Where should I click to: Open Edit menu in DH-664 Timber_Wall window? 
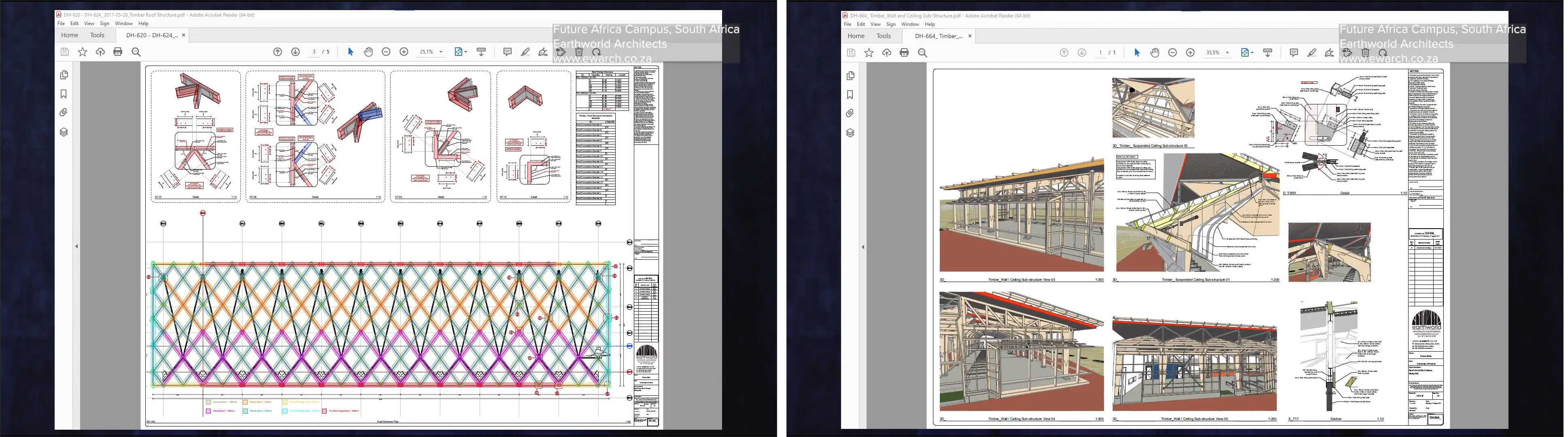tap(860, 24)
